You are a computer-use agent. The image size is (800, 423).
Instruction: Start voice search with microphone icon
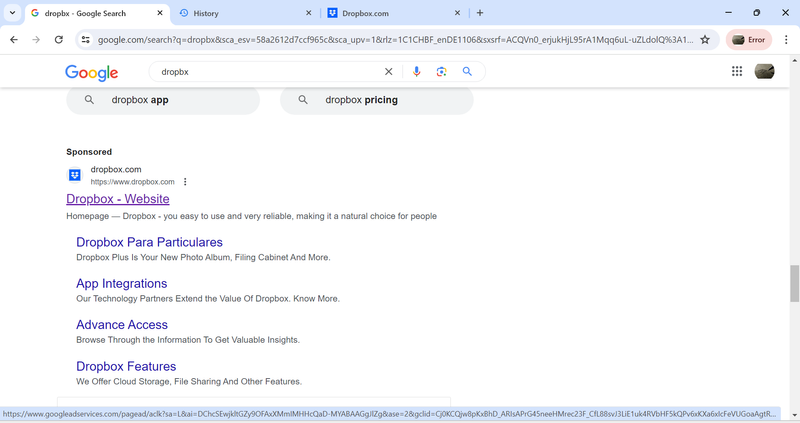coord(416,72)
